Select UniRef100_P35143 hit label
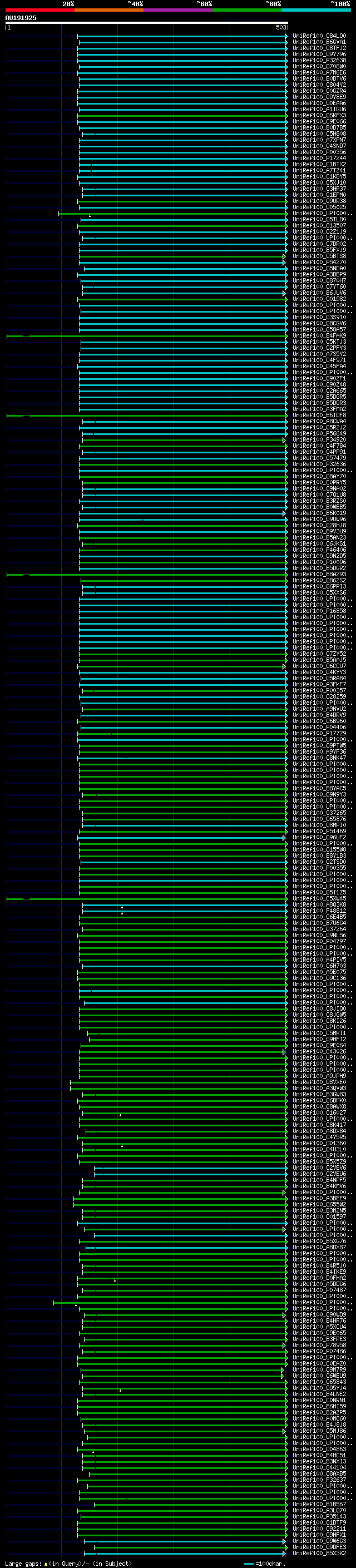The image size is (356, 1568). pos(319,1516)
